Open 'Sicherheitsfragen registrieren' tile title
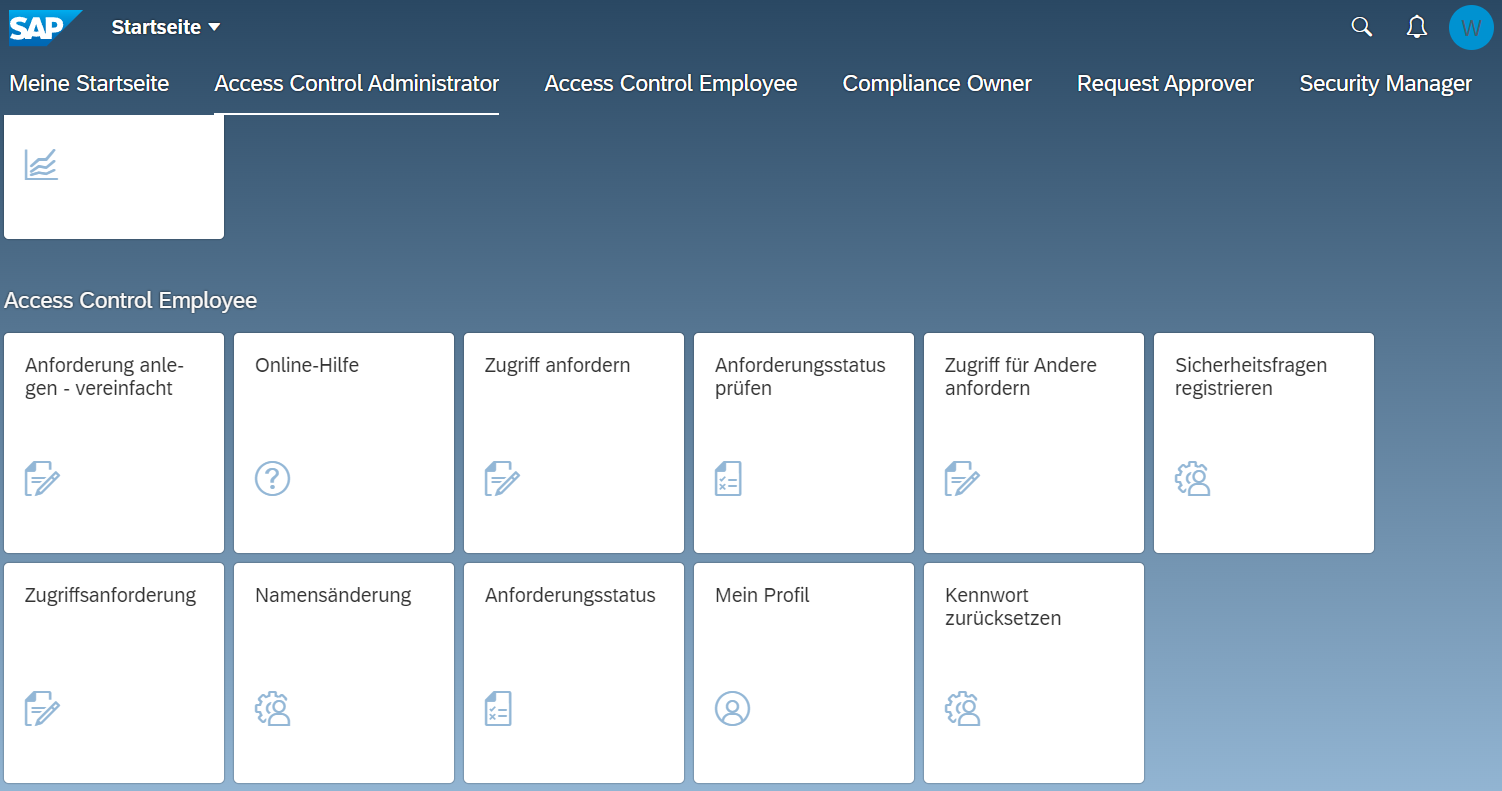Screen dimensions: 1502x791 [1251, 377]
